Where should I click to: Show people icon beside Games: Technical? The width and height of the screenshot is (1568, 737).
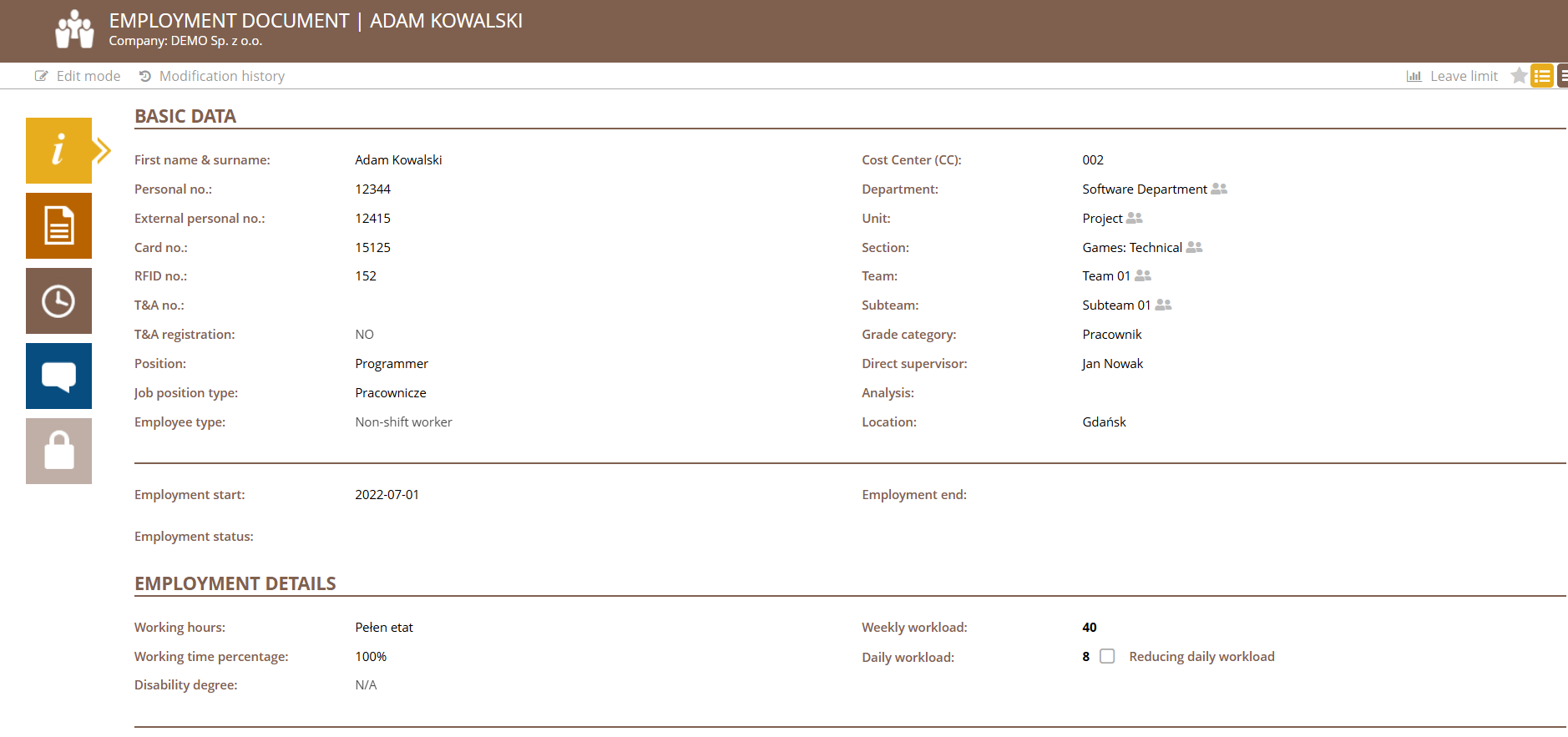(1194, 247)
